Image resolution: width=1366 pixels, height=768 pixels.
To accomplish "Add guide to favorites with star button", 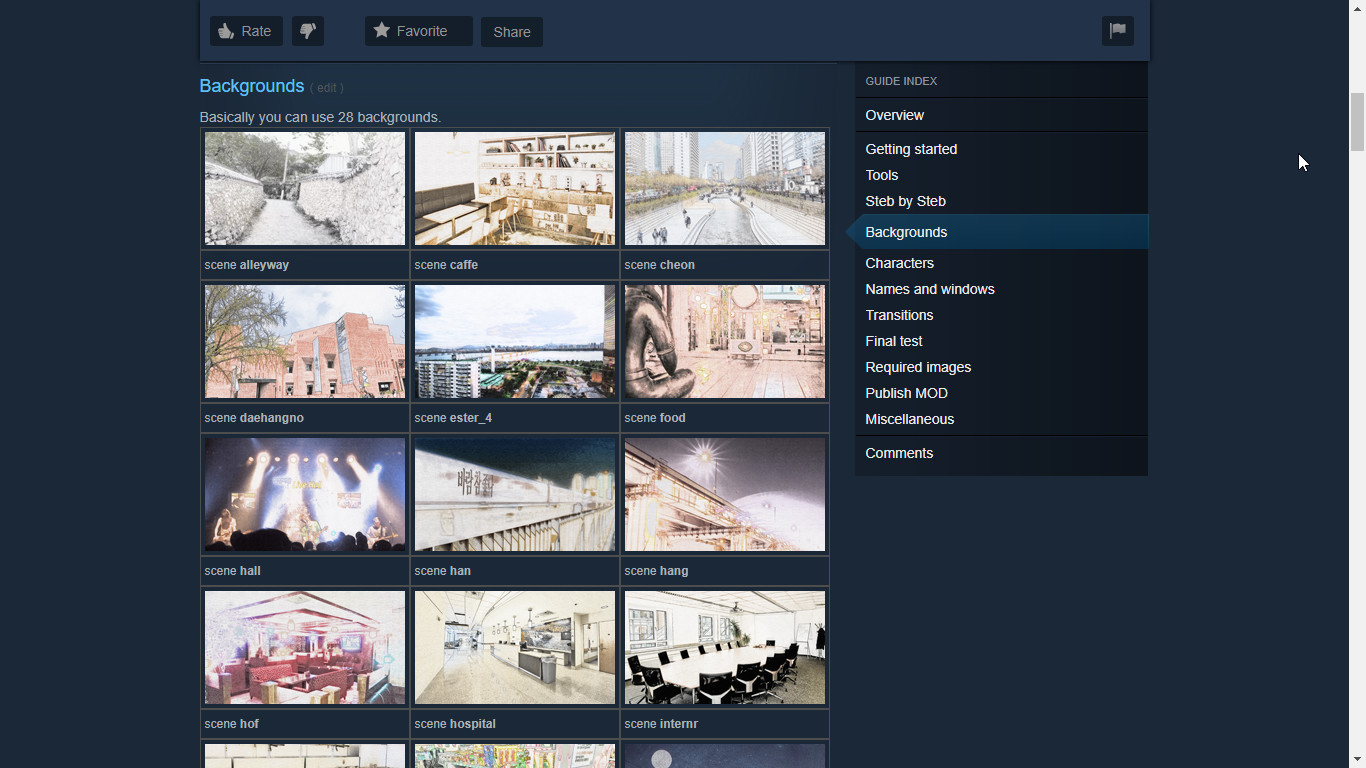I will (418, 31).
